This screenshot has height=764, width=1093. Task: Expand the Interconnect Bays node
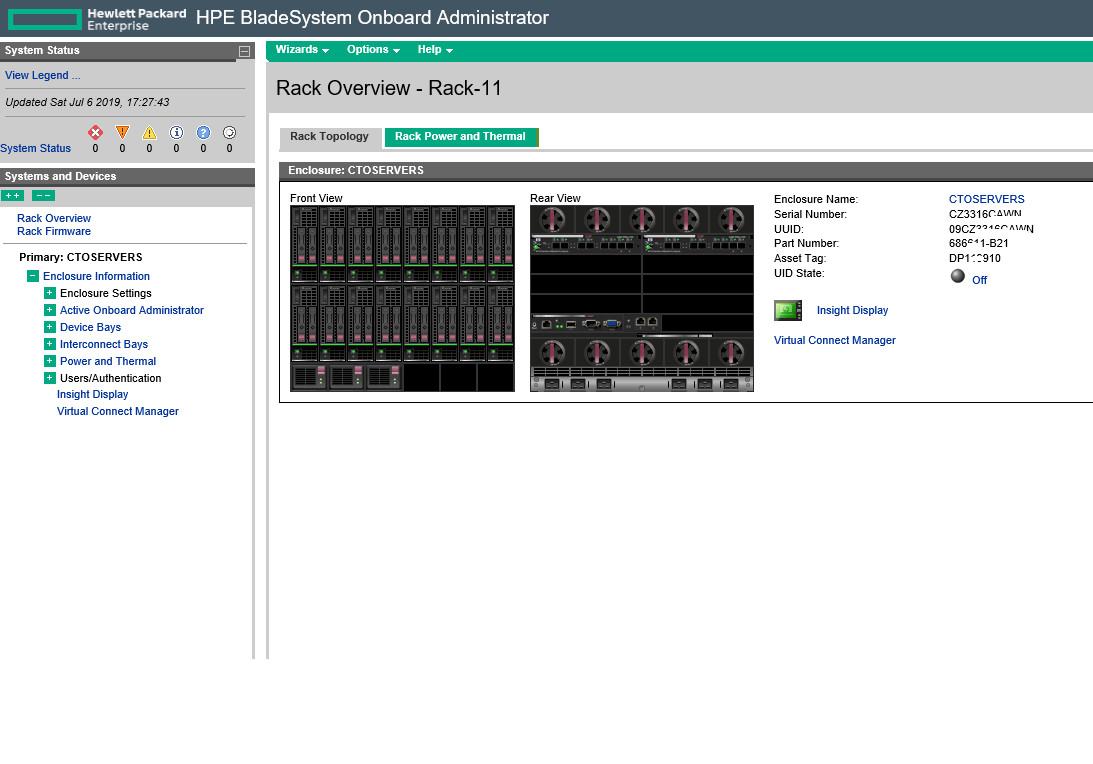[x=49, y=344]
